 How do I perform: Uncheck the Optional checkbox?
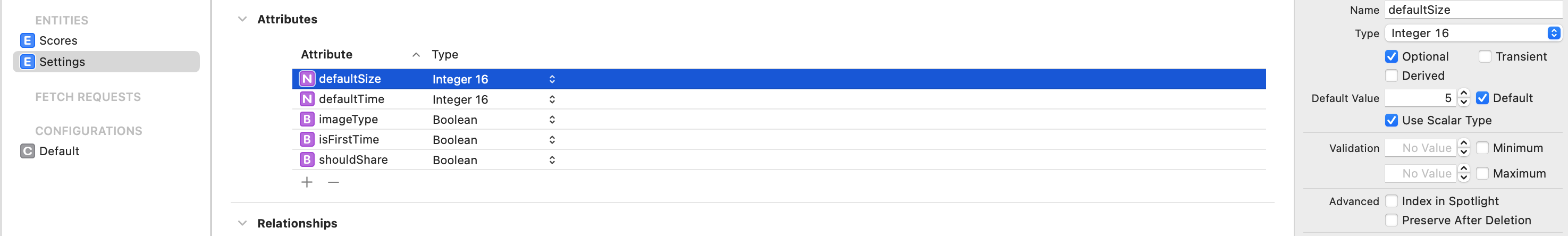pos(1392,56)
